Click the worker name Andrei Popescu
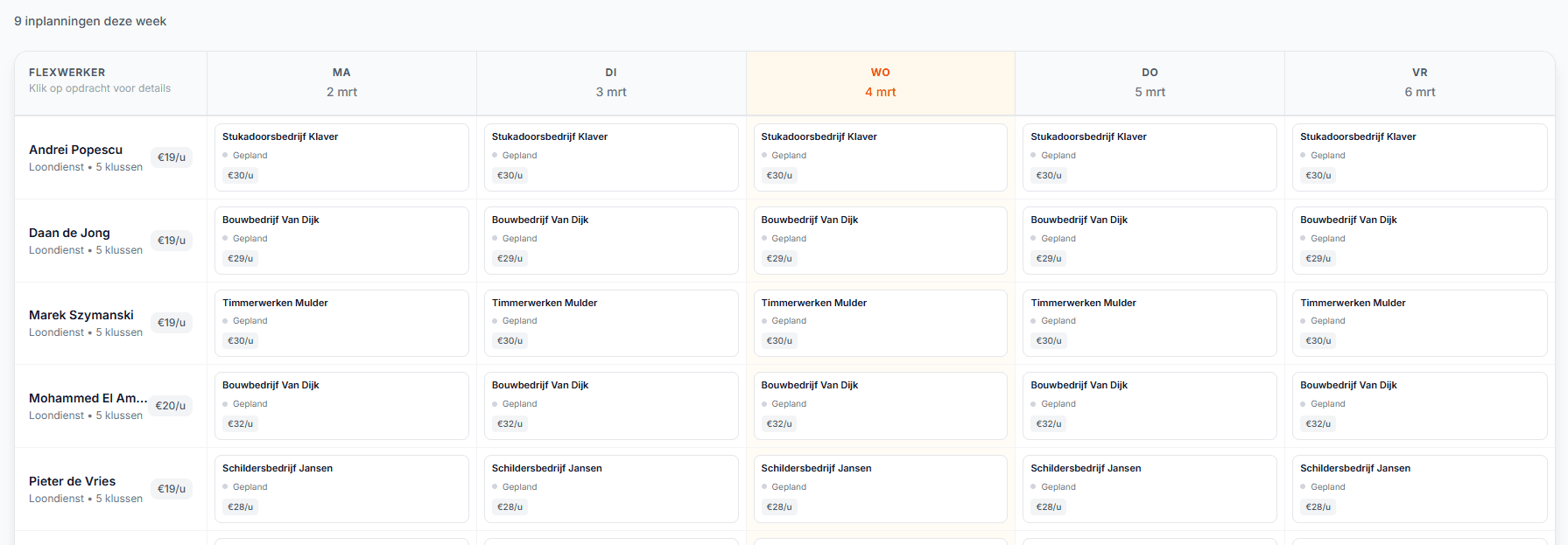This screenshot has width=1568, height=545. click(x=75, y=150)
